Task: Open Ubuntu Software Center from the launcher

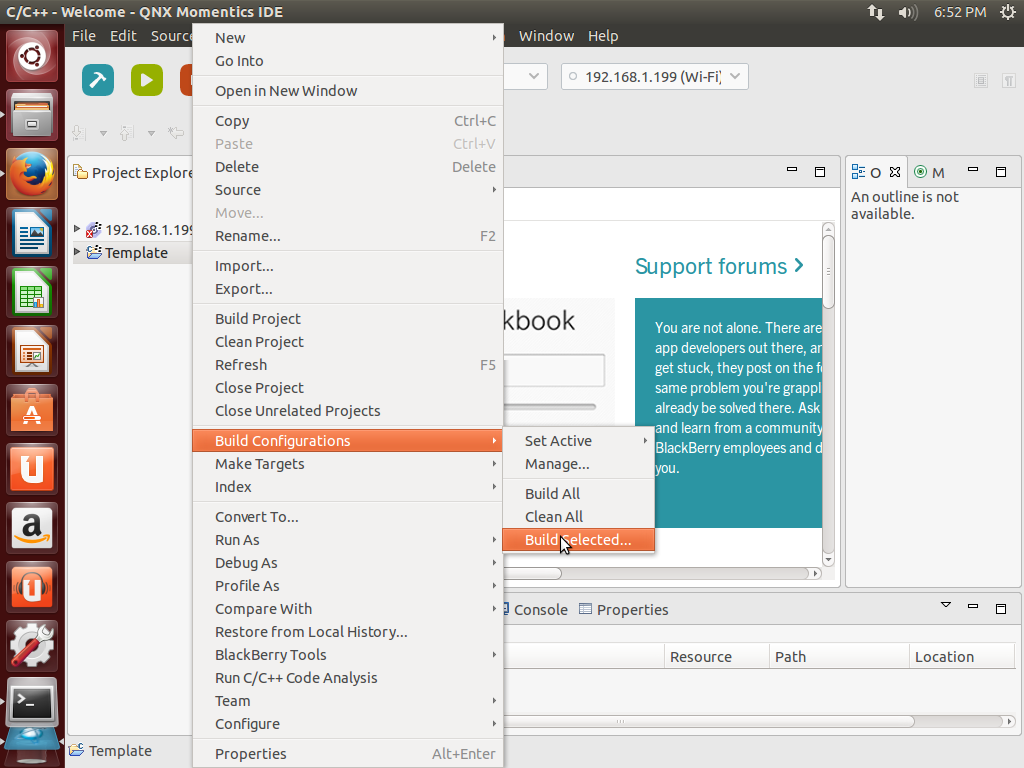Action: tap(32, 409)
